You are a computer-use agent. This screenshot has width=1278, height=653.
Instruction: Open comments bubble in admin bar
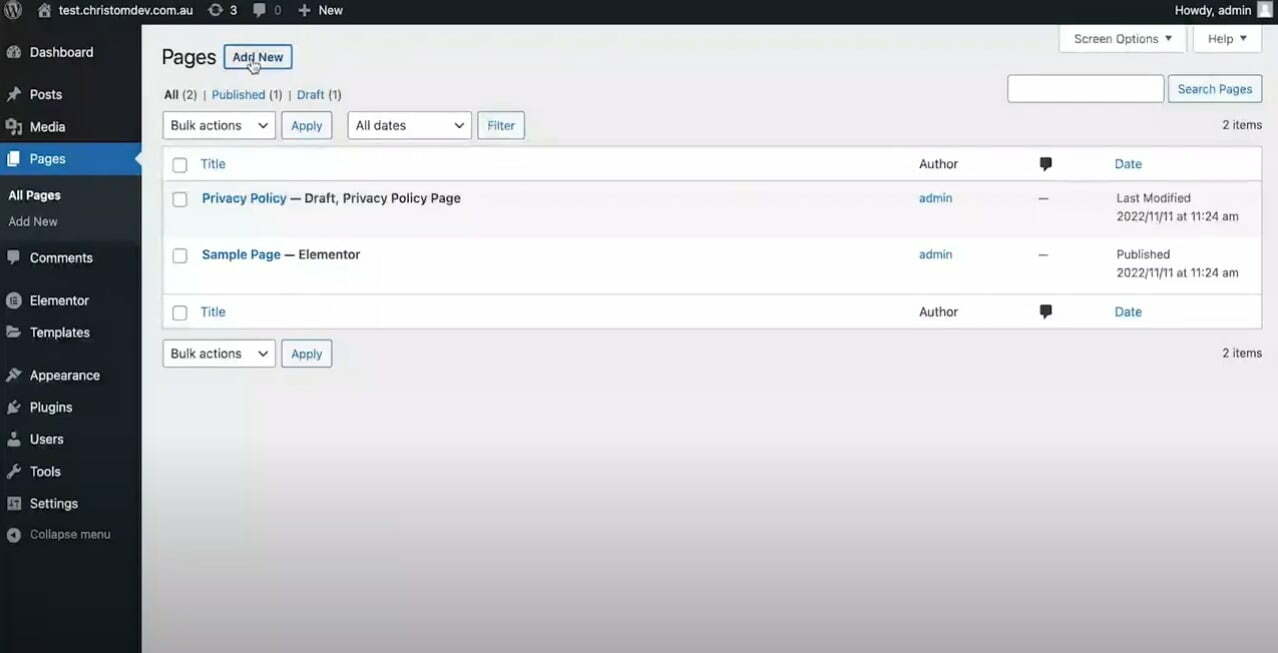(x=260, y=10)
